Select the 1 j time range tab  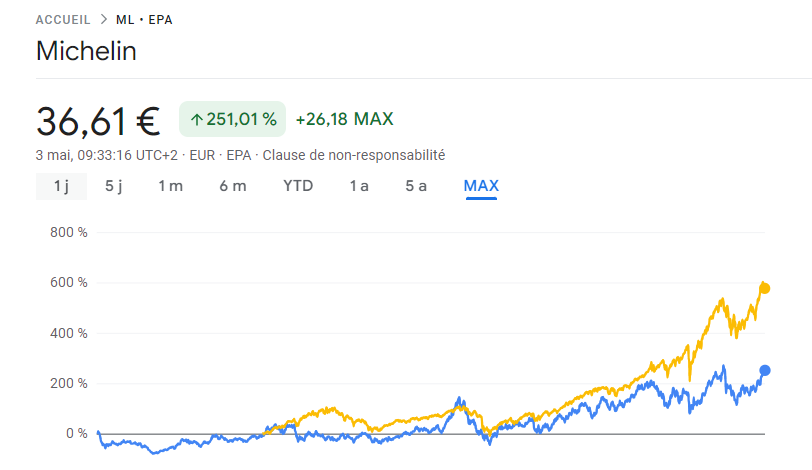(x=62, y=186)
